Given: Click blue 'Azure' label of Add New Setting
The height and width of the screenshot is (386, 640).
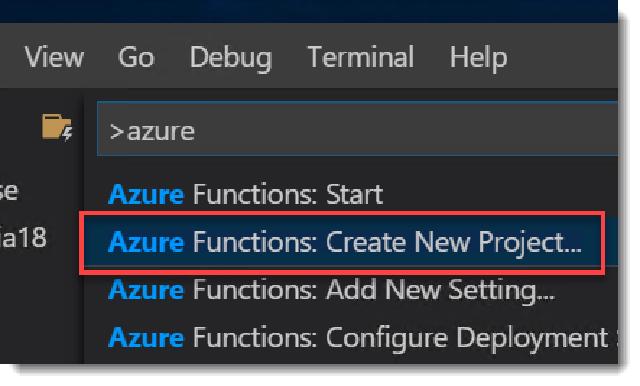Looking at the screenshot, I should [x=146, y=290].
